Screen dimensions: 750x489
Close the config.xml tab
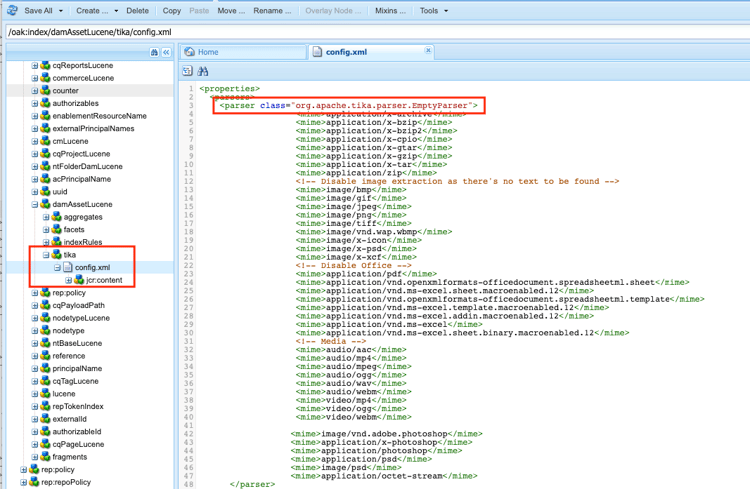pos(428,51)
